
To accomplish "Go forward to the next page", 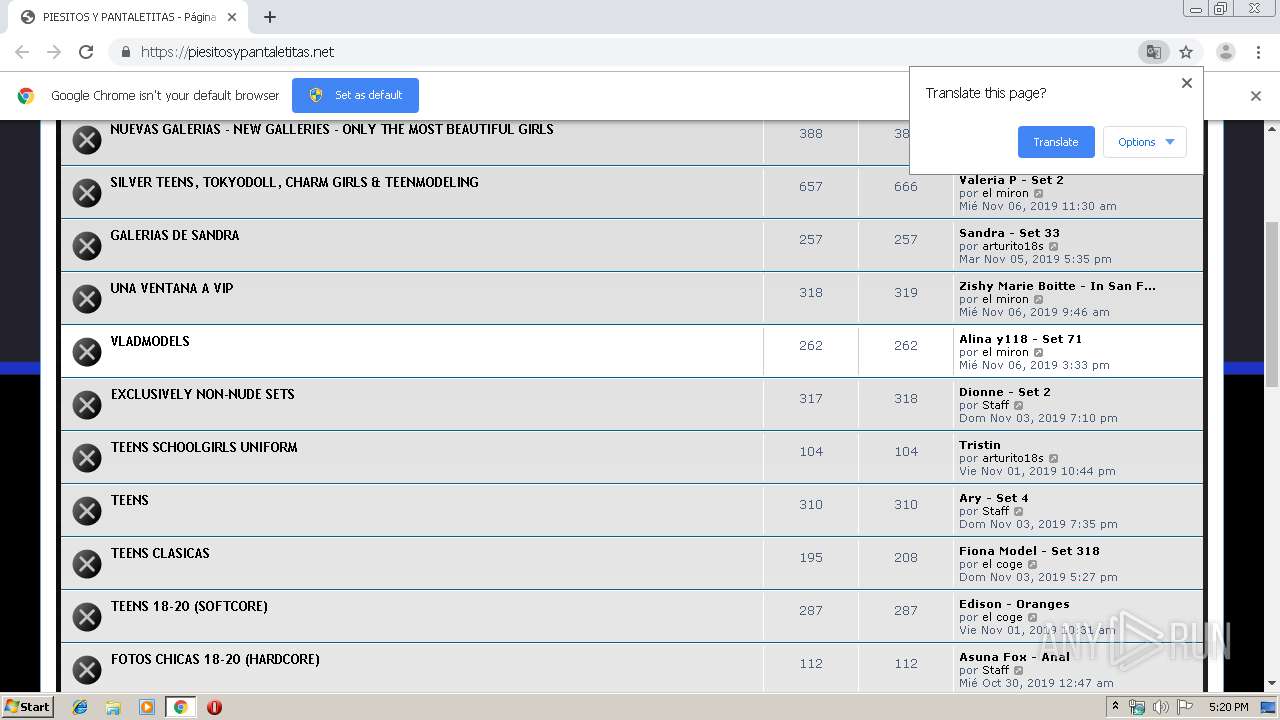I will 54,52.
